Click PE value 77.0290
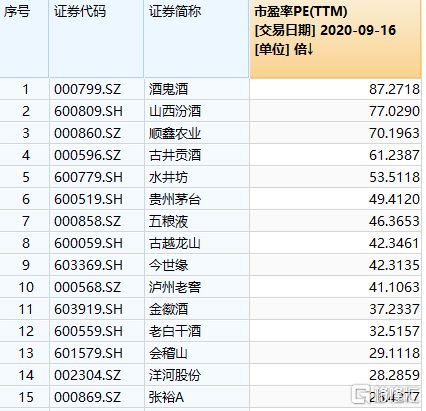The width and height of the screenshot is (426, 411). point(394,111)
